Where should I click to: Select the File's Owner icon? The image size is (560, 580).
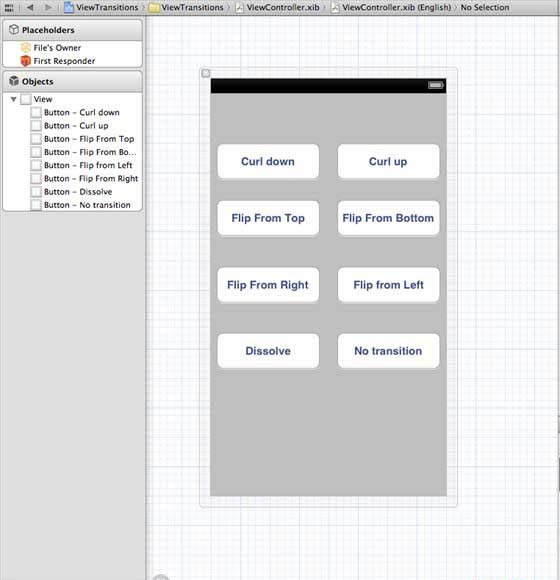(x=26, y=48)
